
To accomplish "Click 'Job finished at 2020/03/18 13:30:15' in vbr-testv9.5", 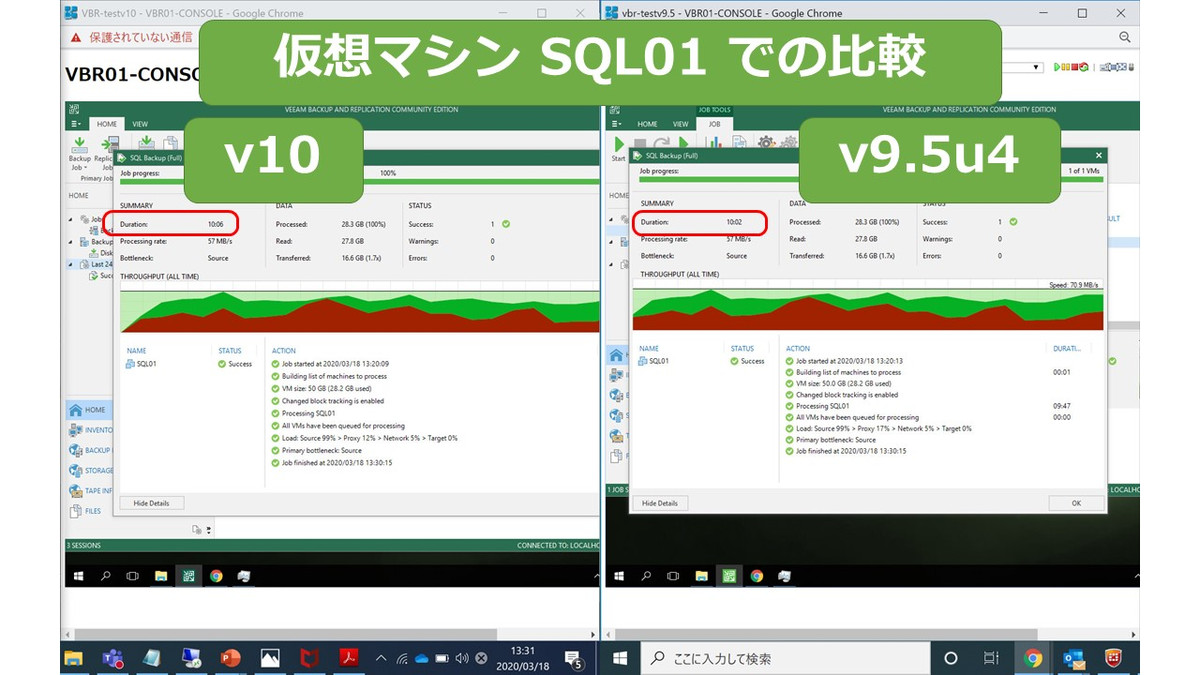I will tap(844, 451).
